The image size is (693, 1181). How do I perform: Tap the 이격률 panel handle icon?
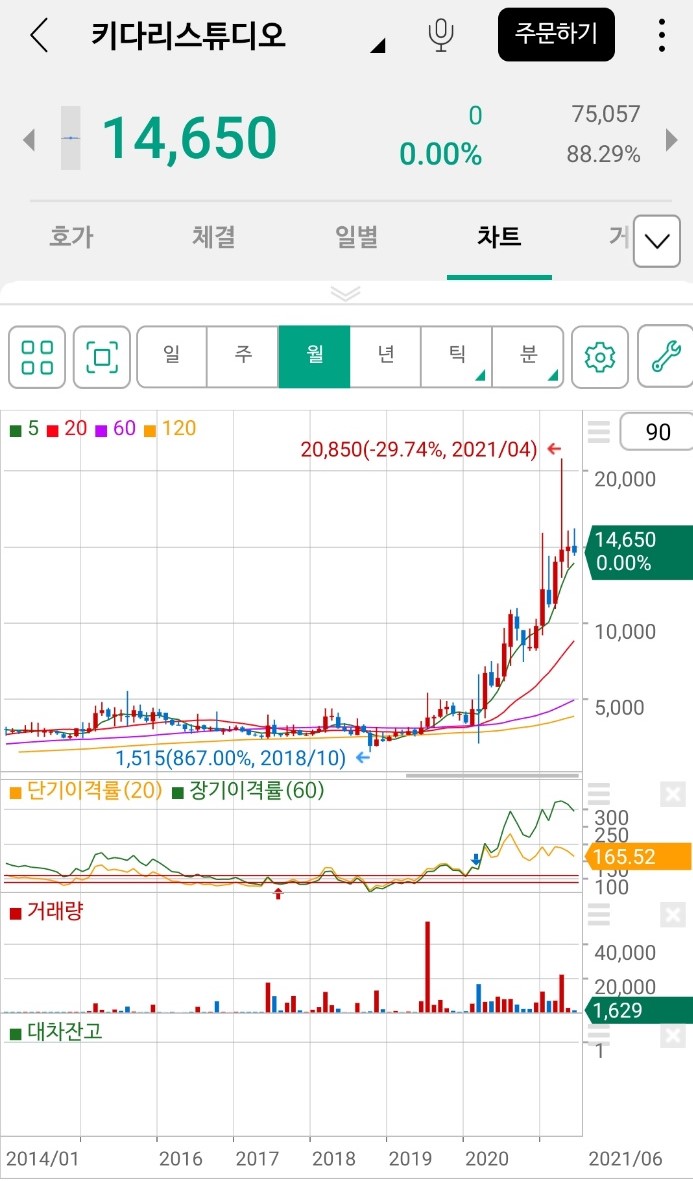(x=599, y=794)
